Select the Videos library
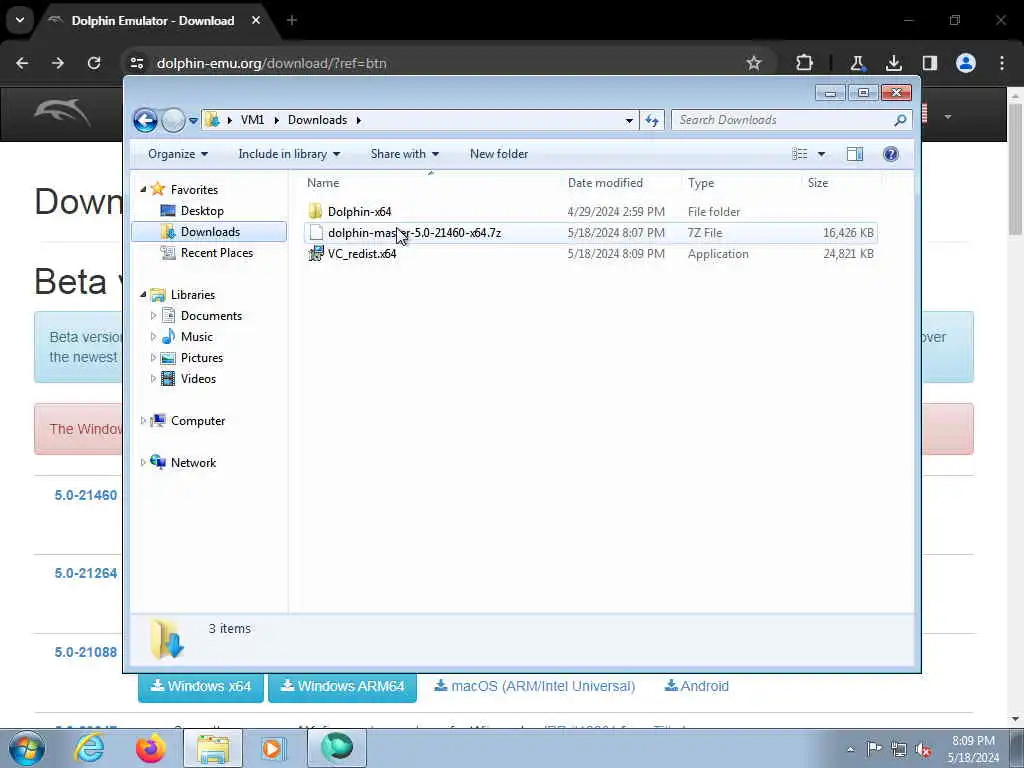Viewport: 1024px width, 768px height. coord(198,378)
